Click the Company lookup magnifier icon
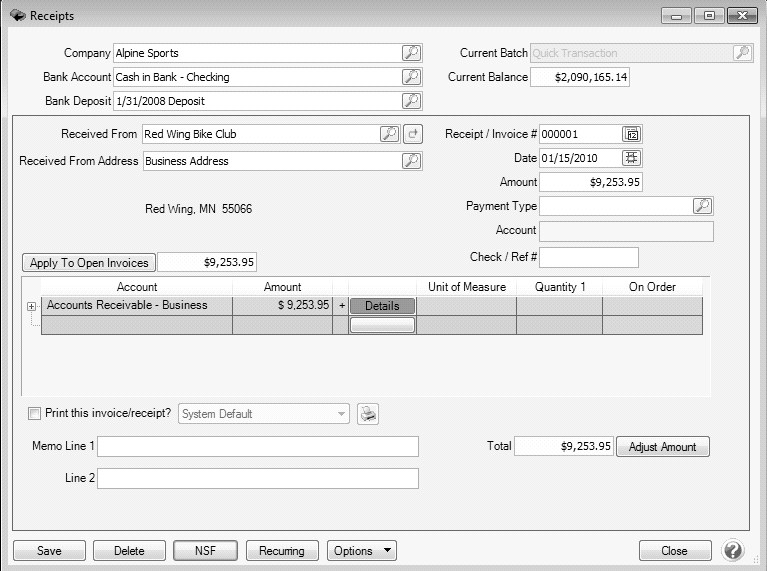767x571 pixels. pyautogui.click(x=411, y=53)
